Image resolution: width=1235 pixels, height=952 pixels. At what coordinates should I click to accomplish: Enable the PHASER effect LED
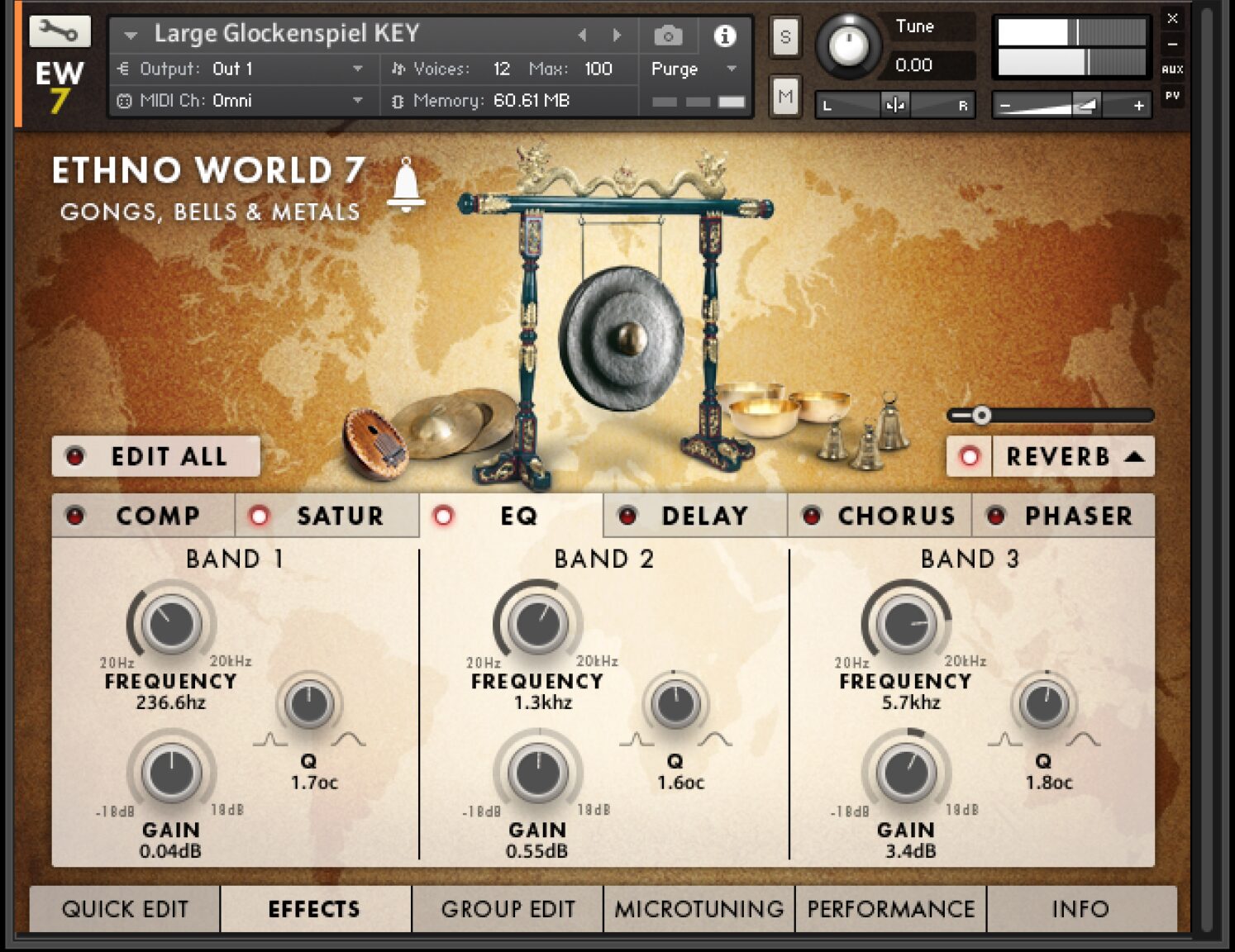(x=996, y=516)
